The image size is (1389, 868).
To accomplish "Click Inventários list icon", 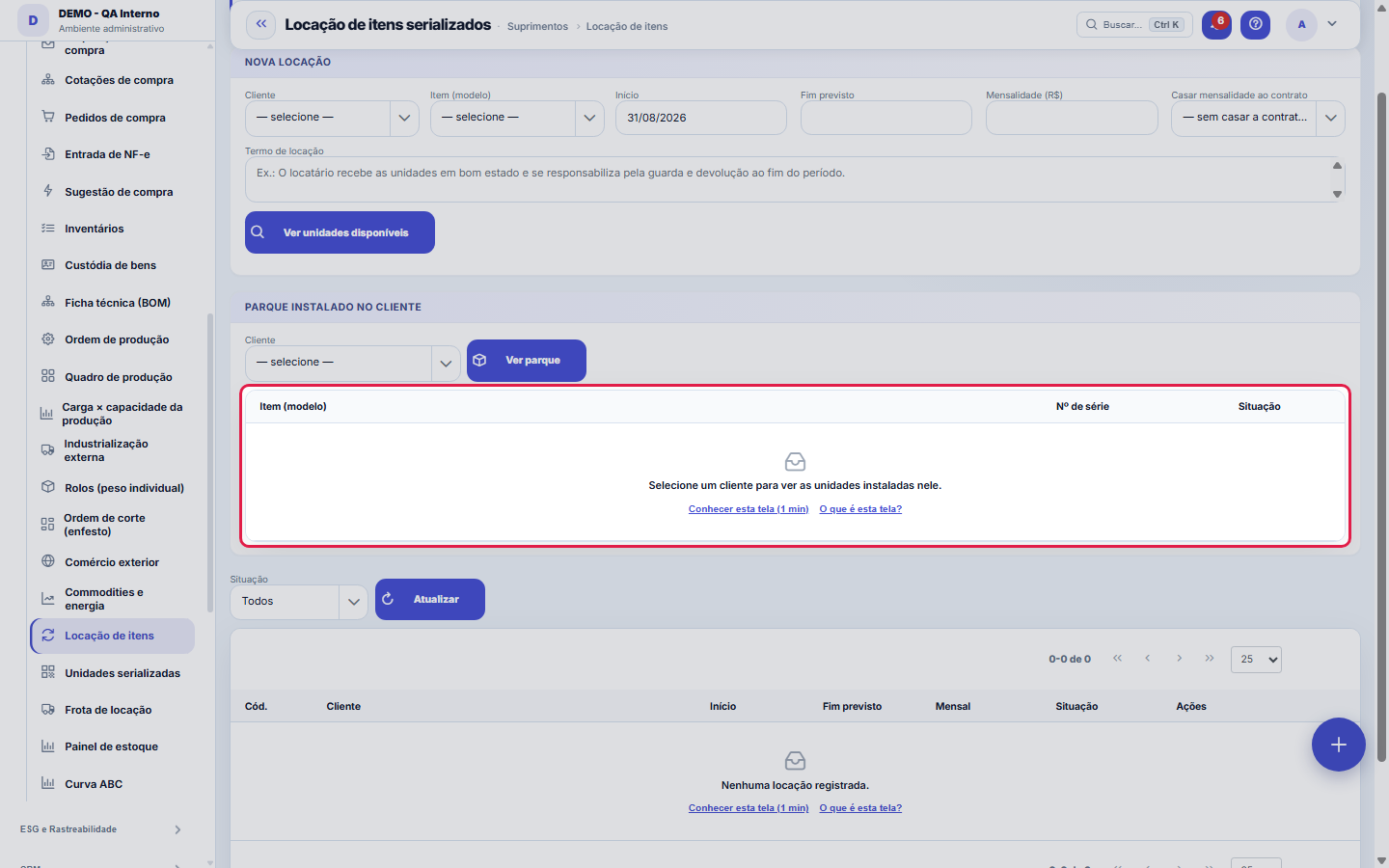I will [48, 229].
